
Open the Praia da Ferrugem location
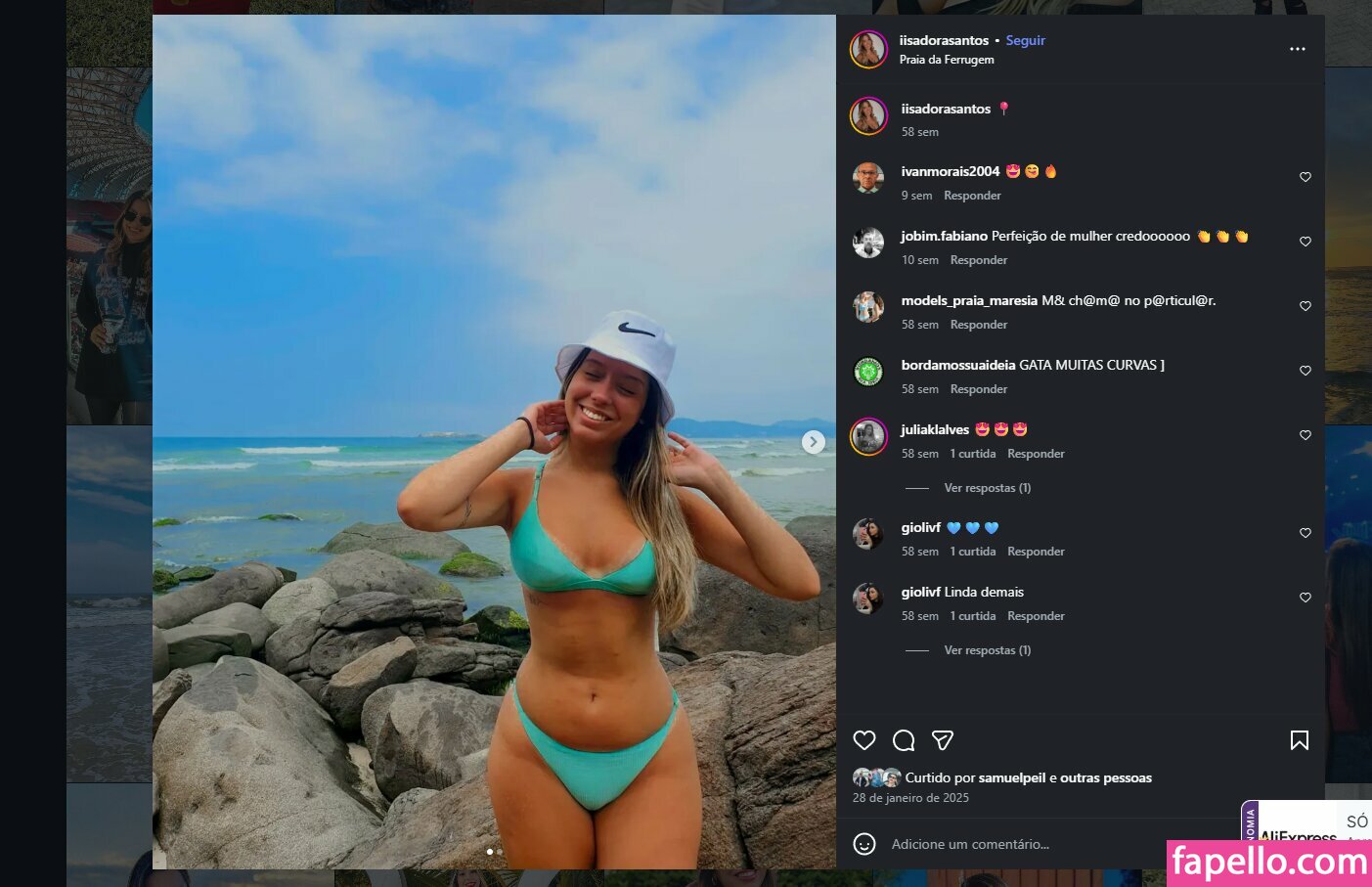(947, 60)
